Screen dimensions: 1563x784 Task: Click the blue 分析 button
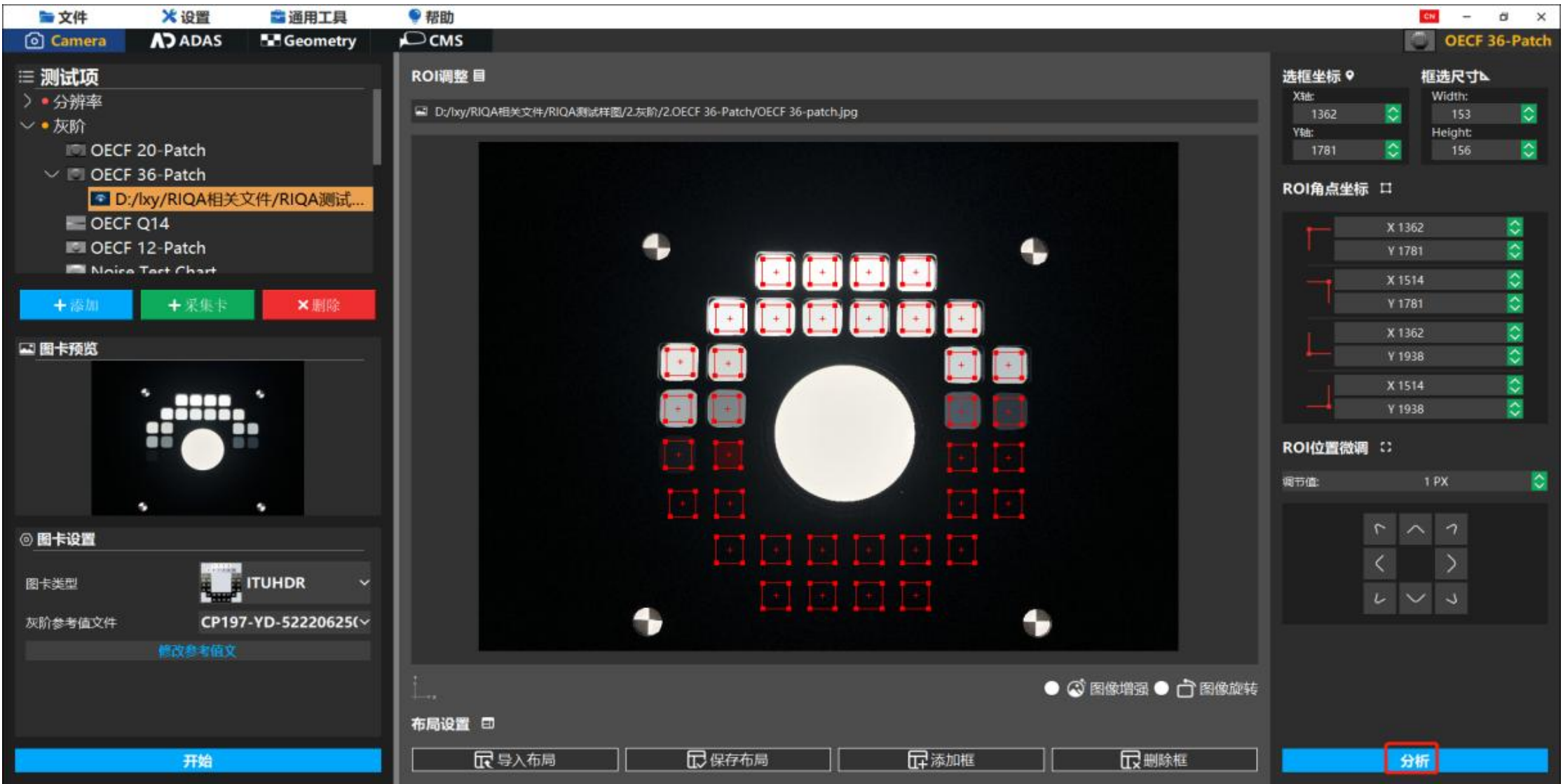pos(1414,760)
